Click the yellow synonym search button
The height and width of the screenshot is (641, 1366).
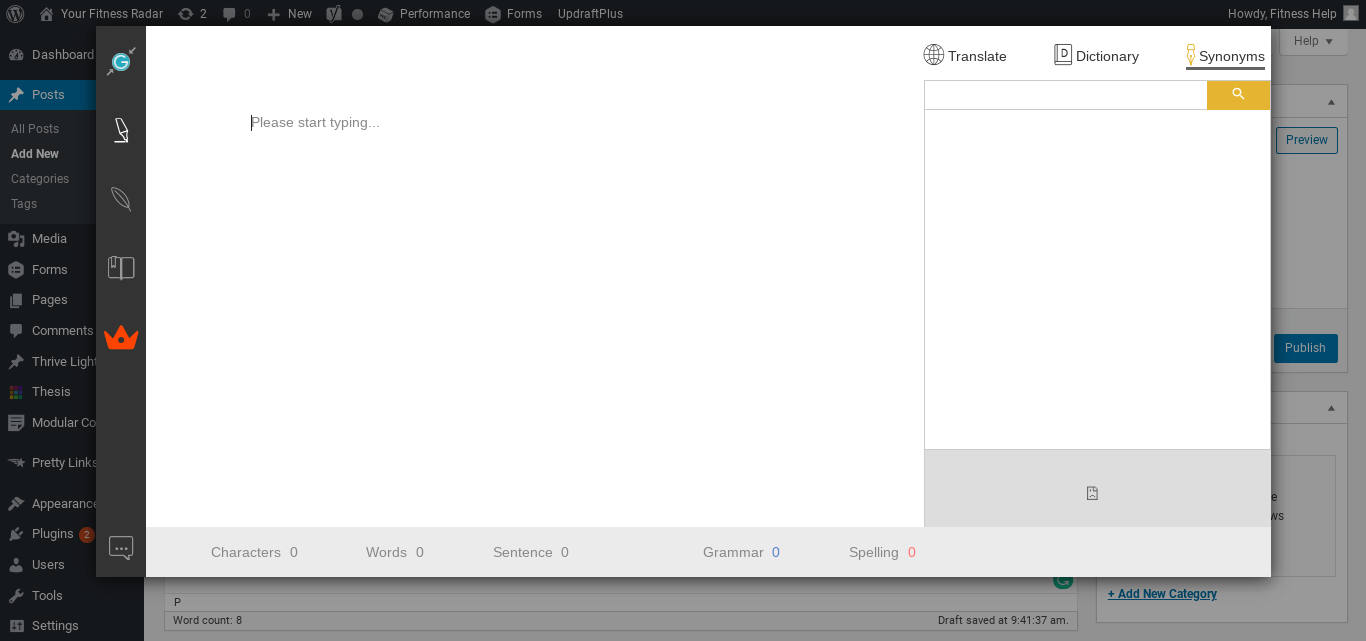pyautogui.click(x=1238, y=94)
